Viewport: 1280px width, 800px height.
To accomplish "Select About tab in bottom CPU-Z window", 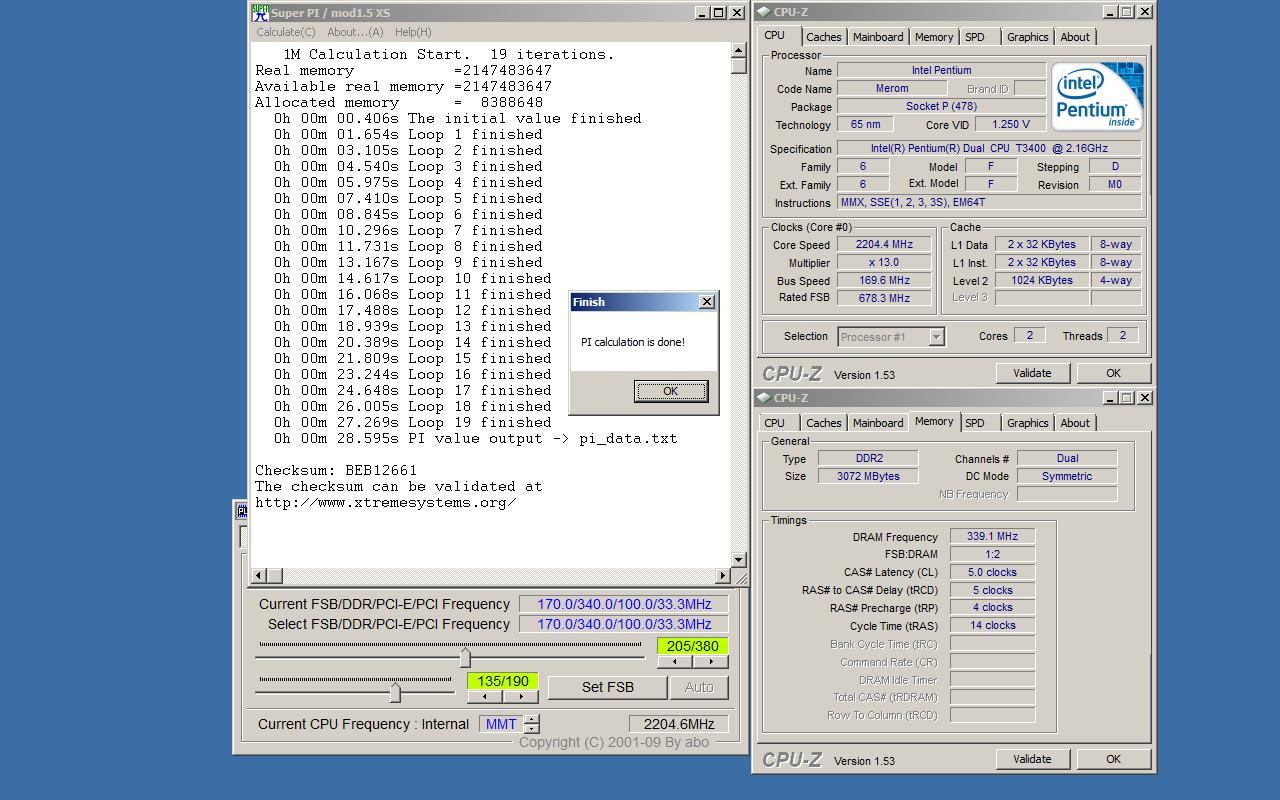I will (x=1075, y=423).
